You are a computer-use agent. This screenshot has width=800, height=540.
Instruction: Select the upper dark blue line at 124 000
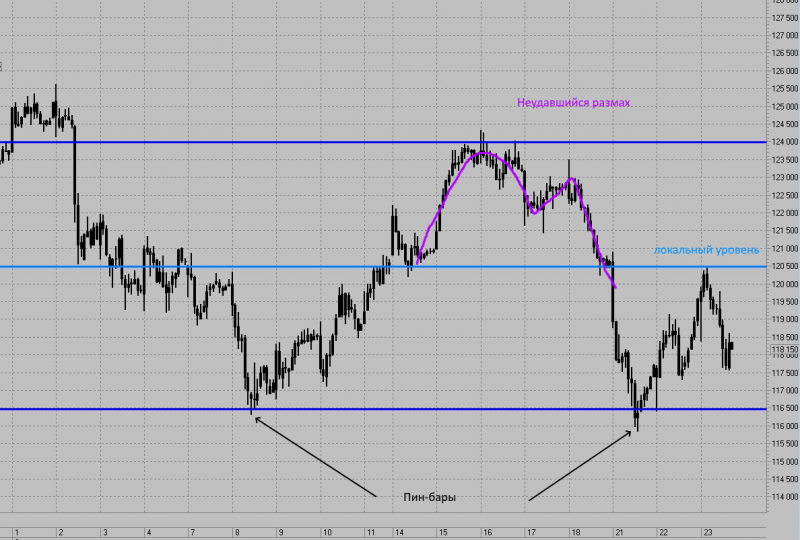(x=383, y=142)
